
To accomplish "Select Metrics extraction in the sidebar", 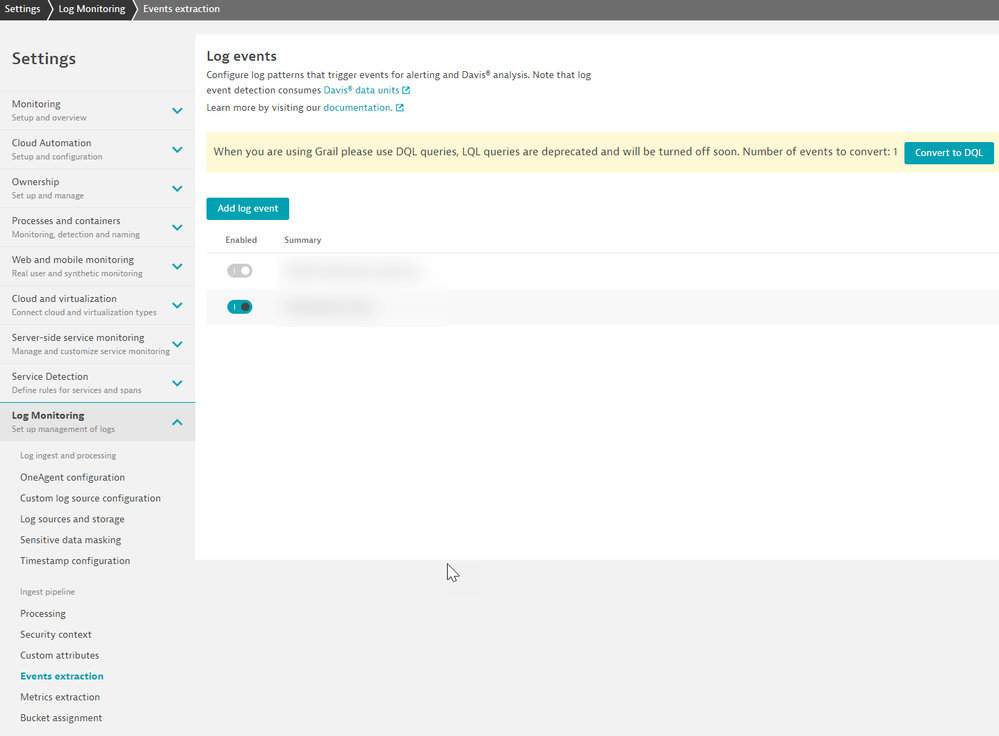I will [60, 697].
